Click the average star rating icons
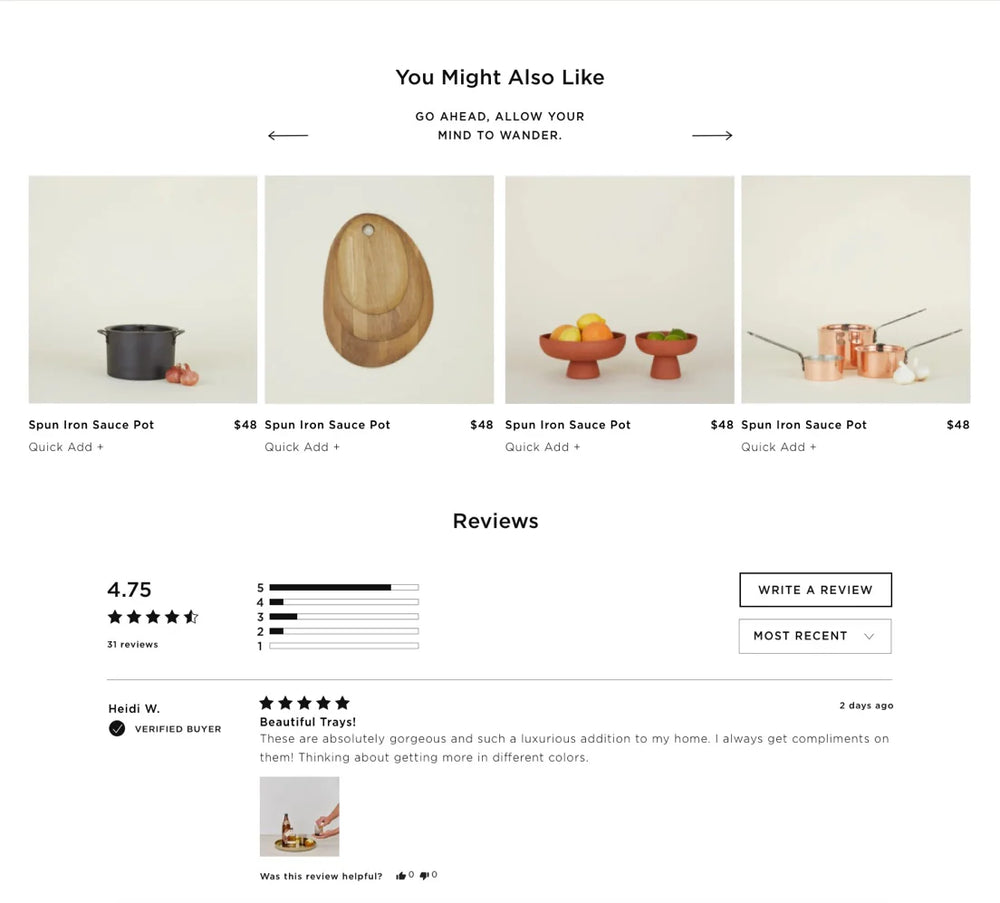This screenshot has width=1000, height=903. [x=153, y=617]
